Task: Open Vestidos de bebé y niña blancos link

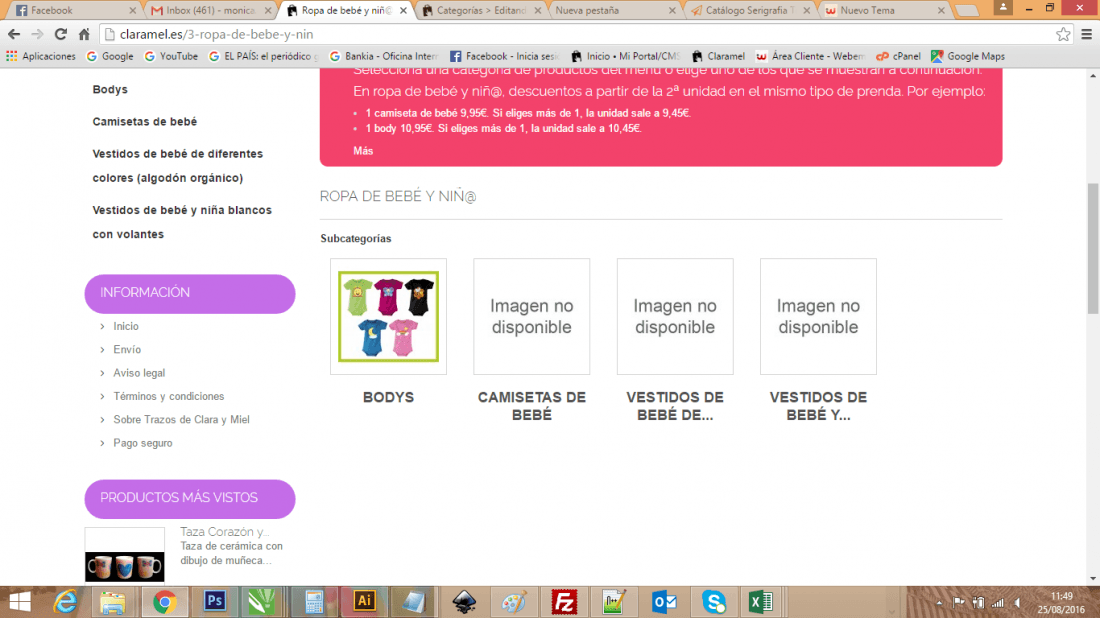Action: 182,222
